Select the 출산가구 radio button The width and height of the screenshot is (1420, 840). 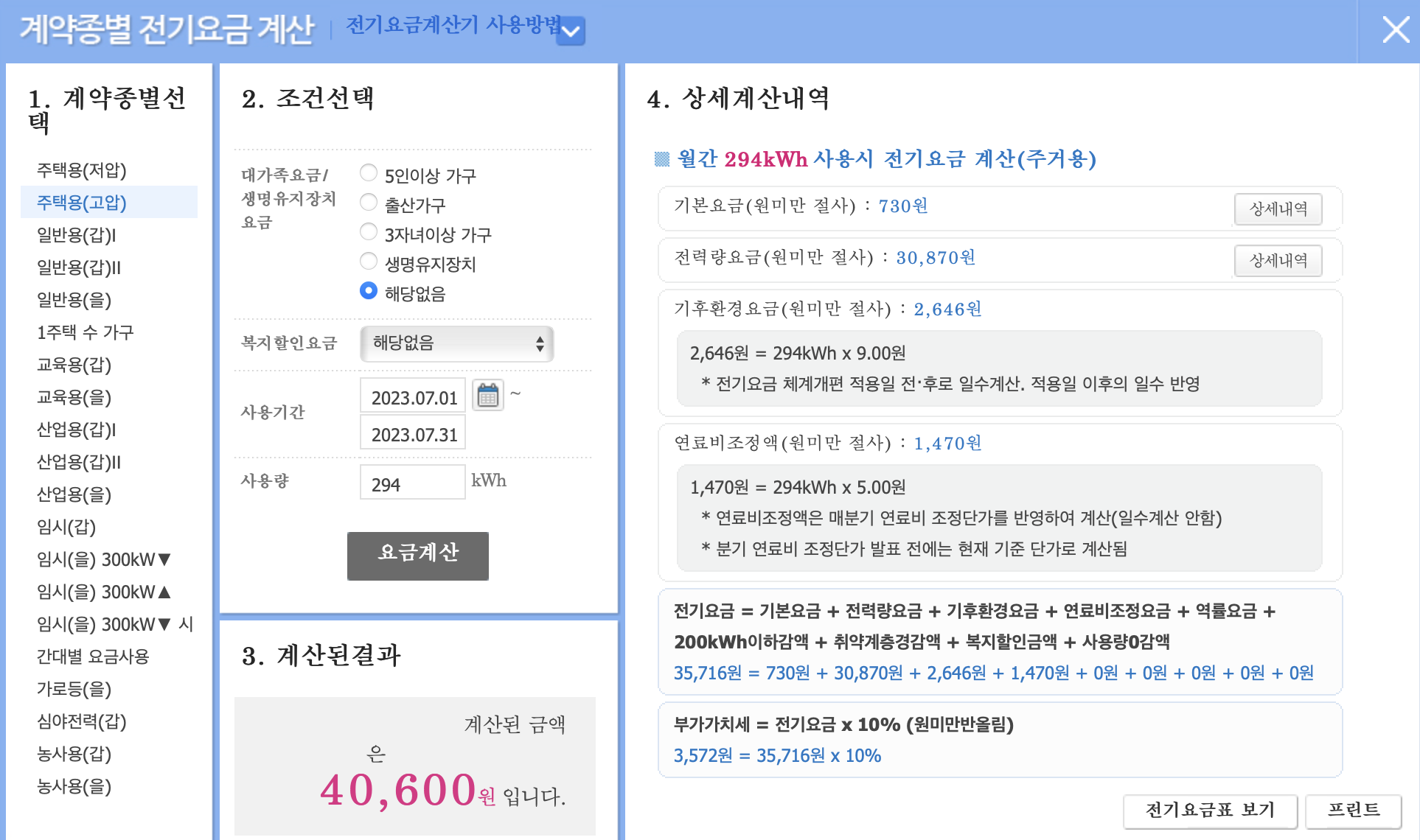point(369,203)
